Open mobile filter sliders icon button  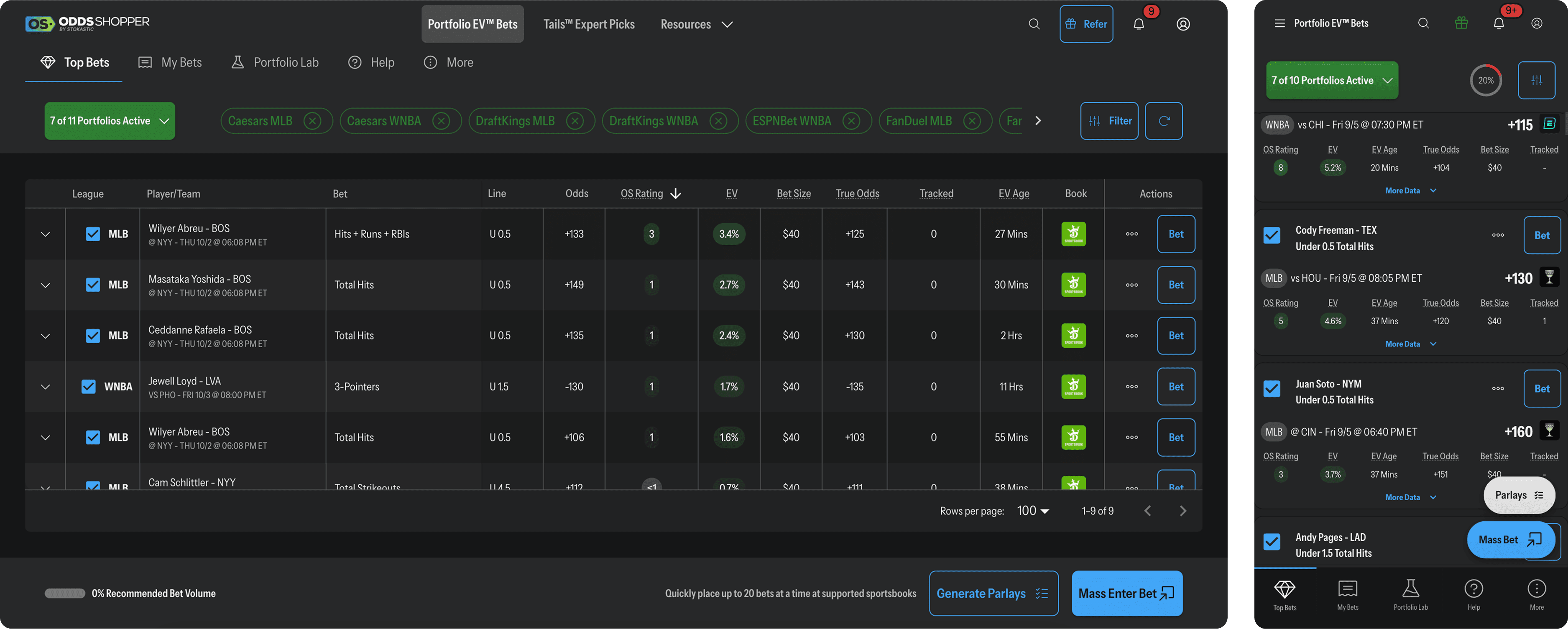(1536, 80)
